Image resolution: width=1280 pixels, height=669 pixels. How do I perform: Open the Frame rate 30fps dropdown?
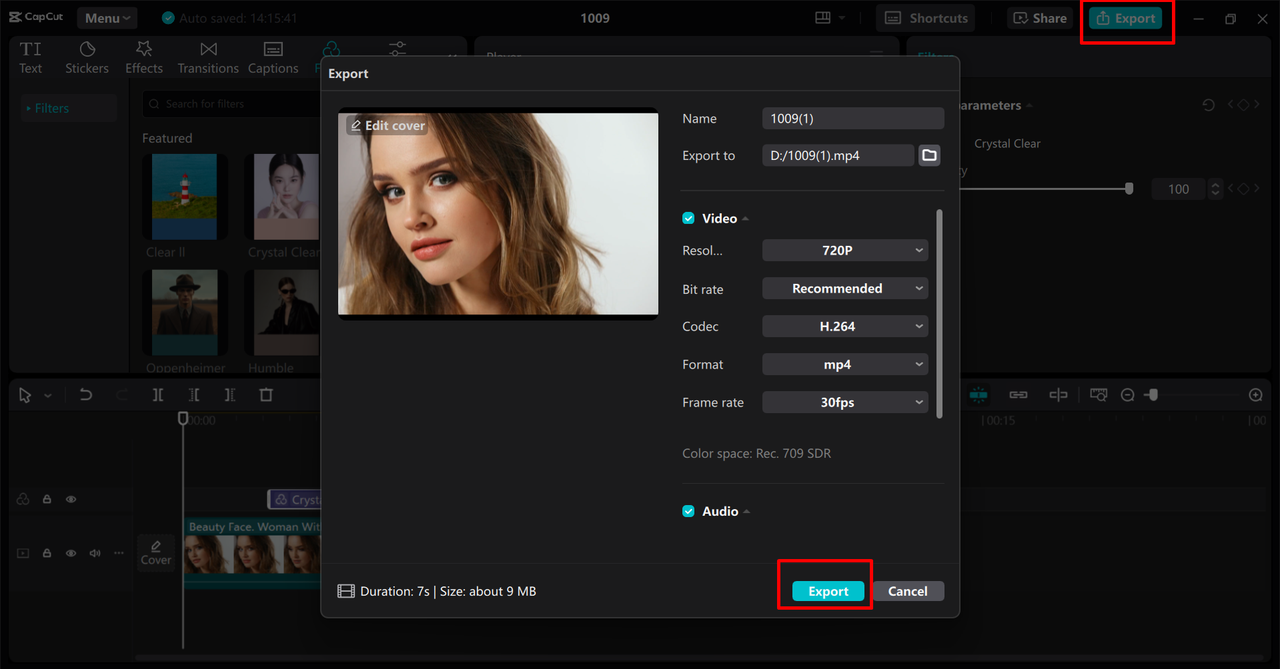tap(845, 402)
